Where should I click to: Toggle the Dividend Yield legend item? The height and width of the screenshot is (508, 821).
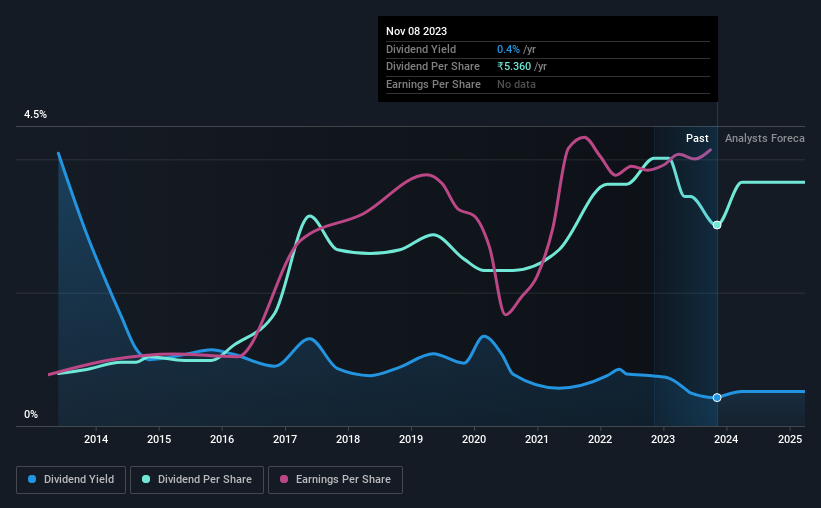(x=70, y=480)
